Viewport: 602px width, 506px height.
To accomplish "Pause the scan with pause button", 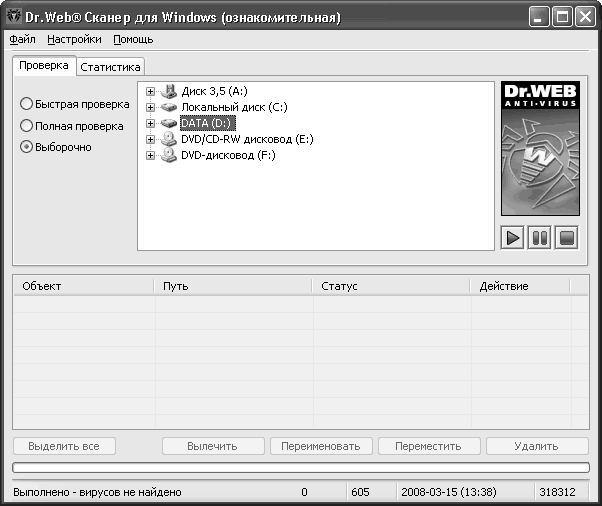I will tap(539, 239).
